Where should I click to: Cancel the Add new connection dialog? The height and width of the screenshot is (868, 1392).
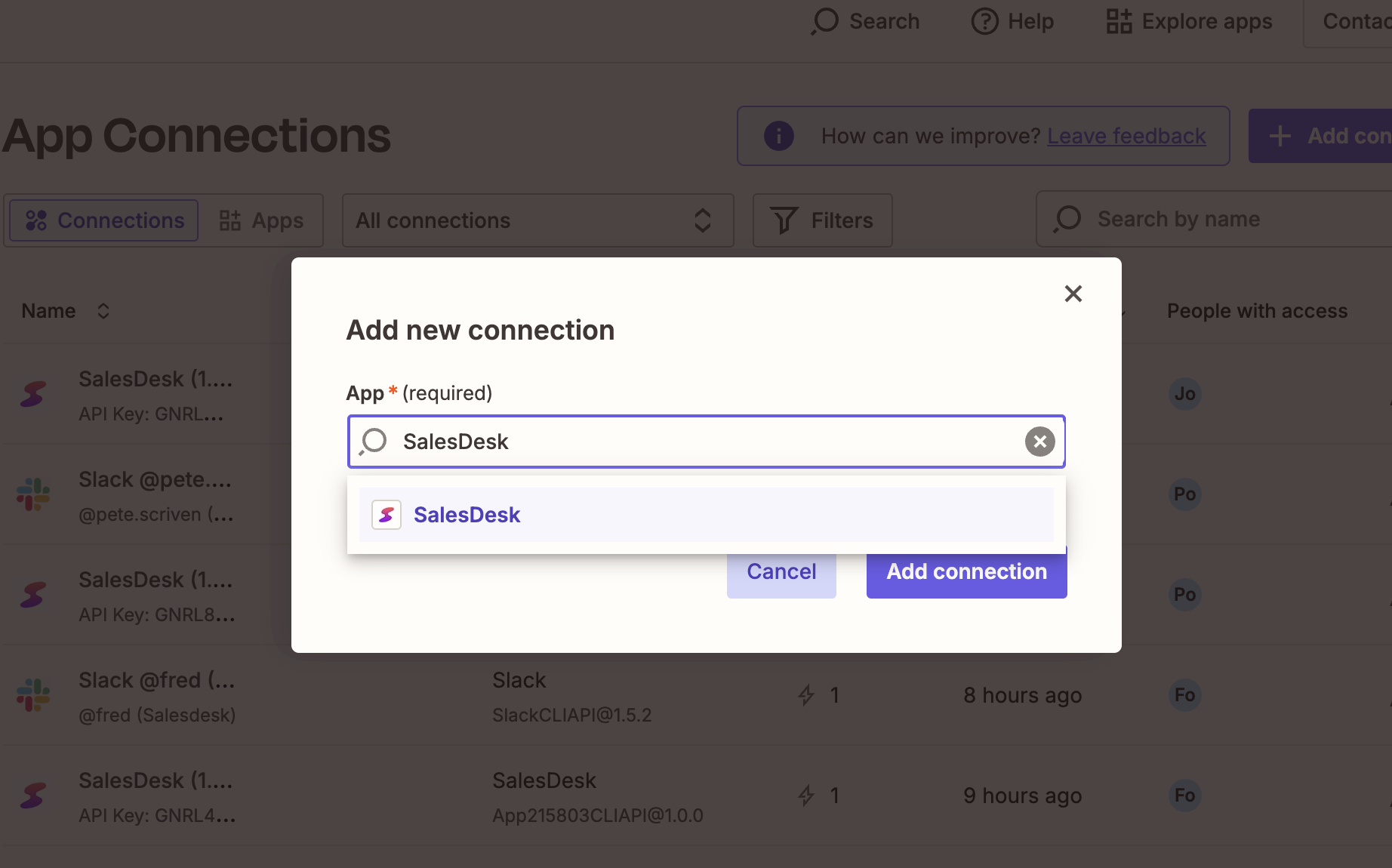[x=781, y=571]
